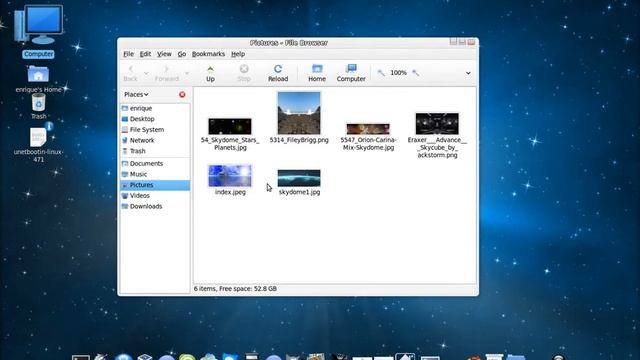Screen dimensions: 640x360
Task: Open Downloads bookmark in sidebar
Action: pos(155,206)
